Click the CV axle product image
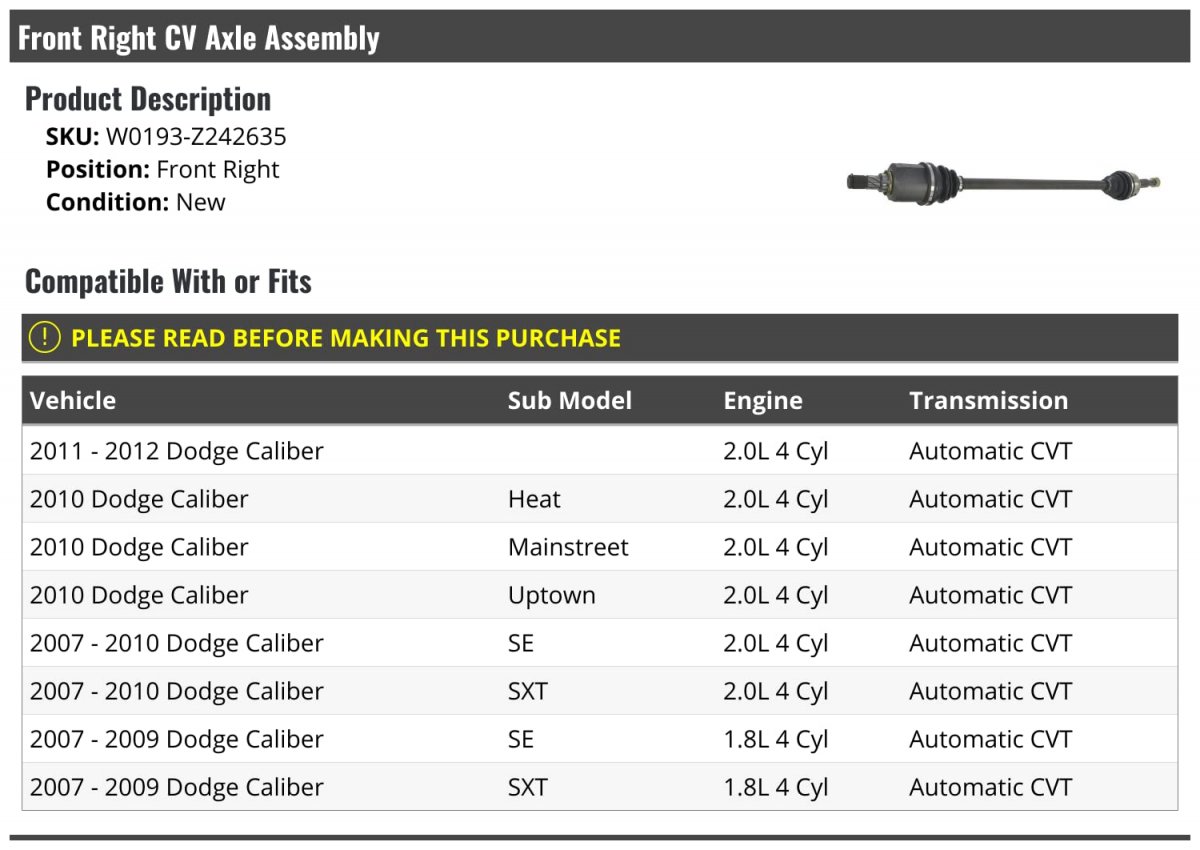The height and width of the screenshot is (850, 1200). coord(1003,183)
